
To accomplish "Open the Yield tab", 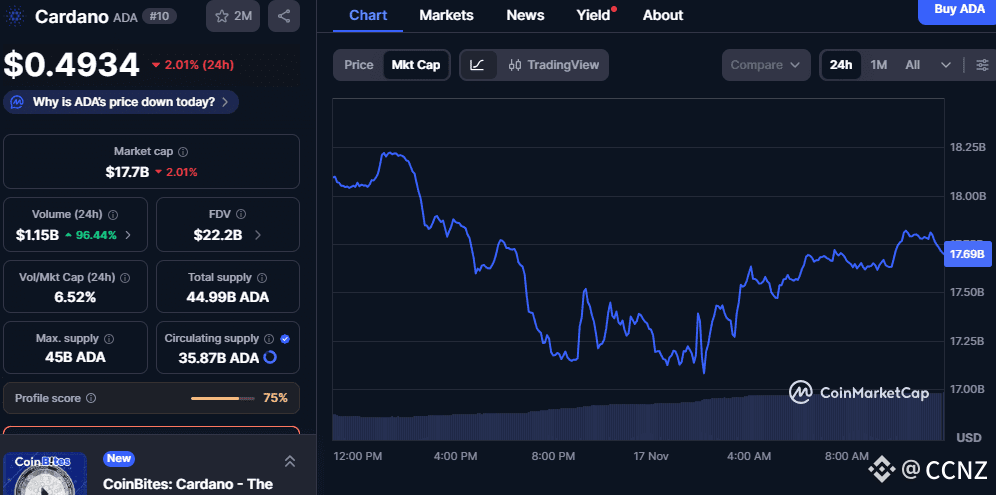I will point(593,15).
